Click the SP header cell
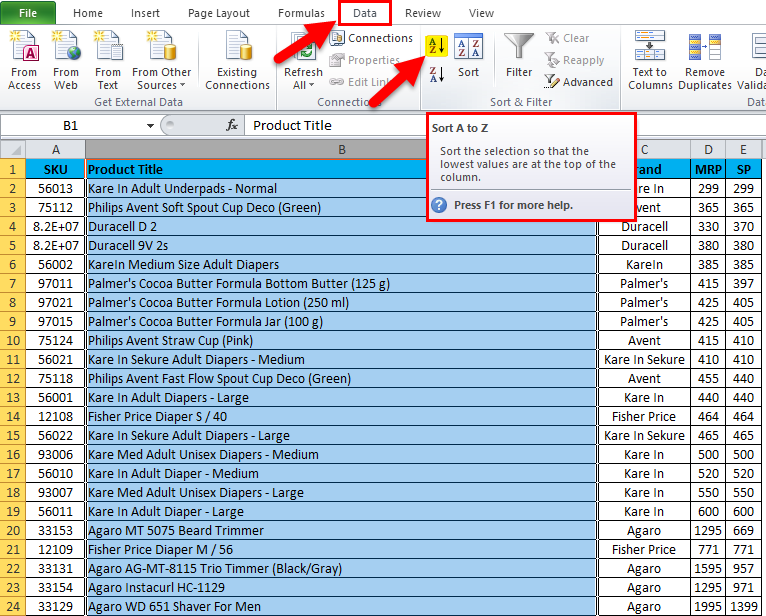This screenshot has height=616, width=766. click(743, 170)
